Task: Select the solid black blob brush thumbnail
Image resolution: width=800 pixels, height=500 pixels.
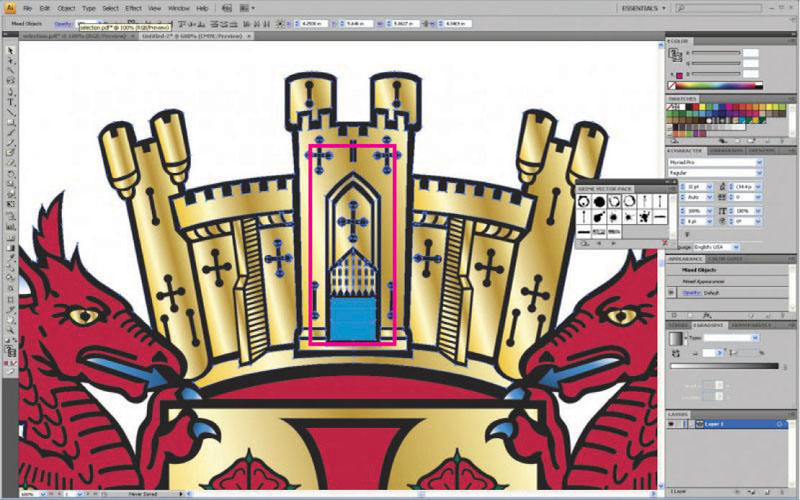Action: (x=599, y=202)
